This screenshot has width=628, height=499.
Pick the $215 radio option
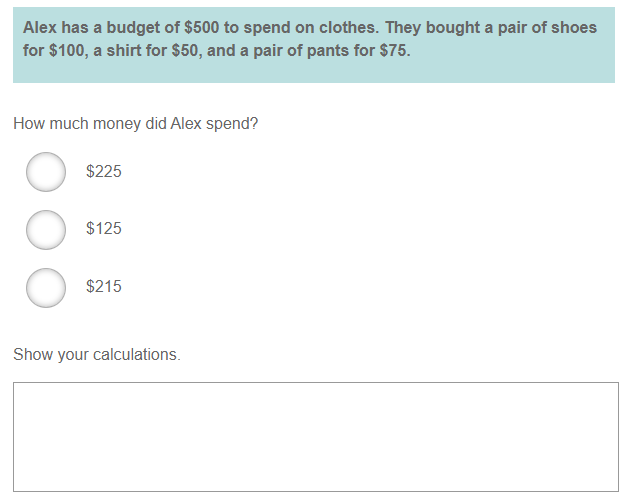click(x=46, y=287)
